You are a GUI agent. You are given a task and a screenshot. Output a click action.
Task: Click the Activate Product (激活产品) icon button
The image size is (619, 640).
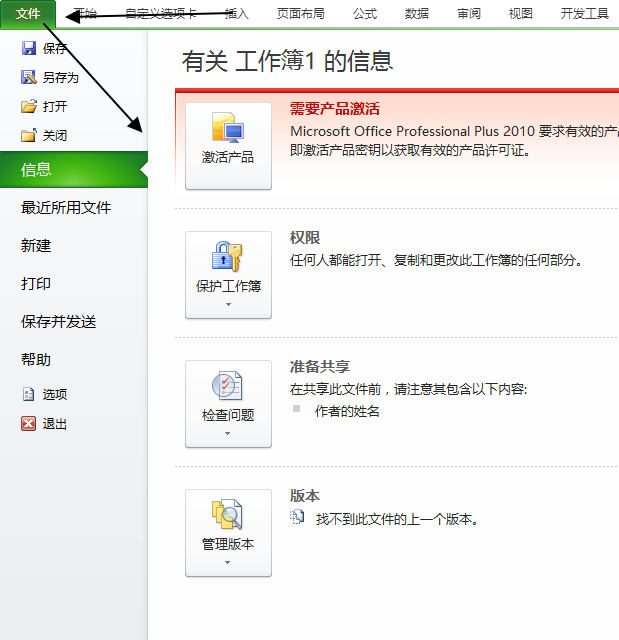228,145
